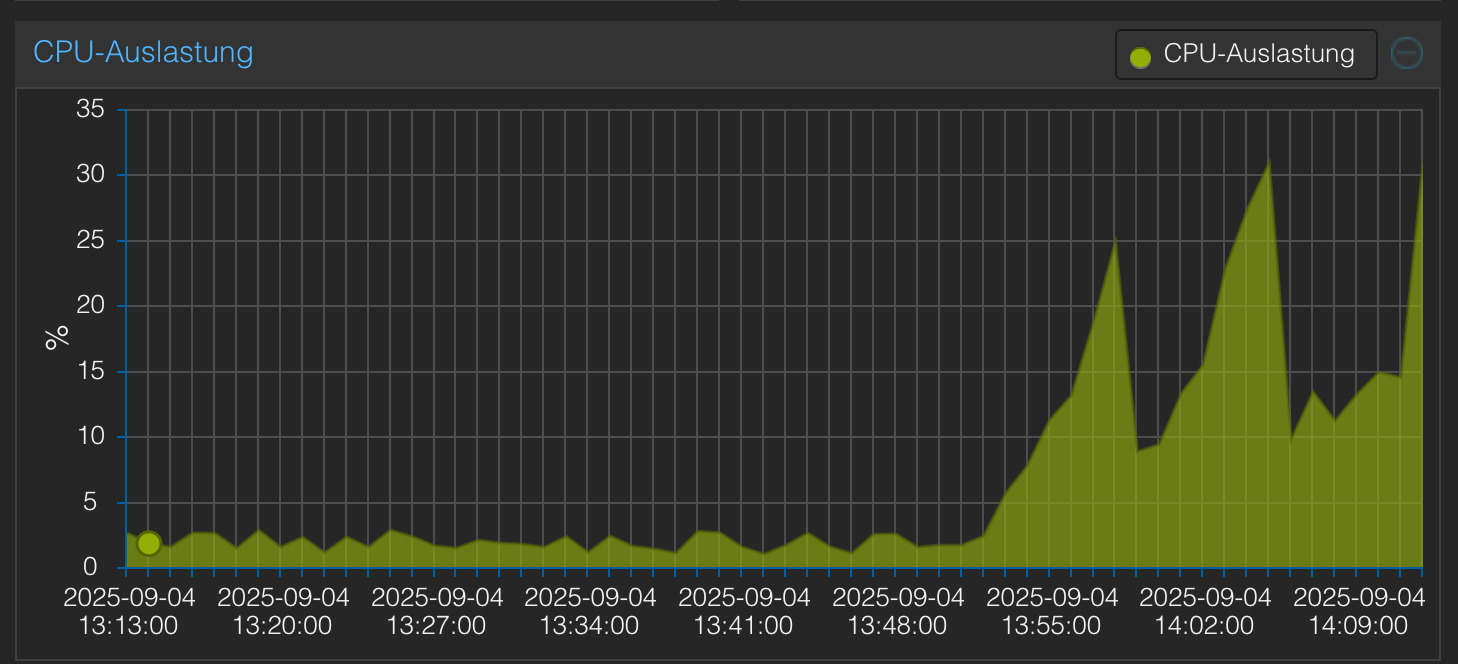1458x664 pixels.
Task: Click the 13:55:00 time axis label
Action: click(1052, 612)
